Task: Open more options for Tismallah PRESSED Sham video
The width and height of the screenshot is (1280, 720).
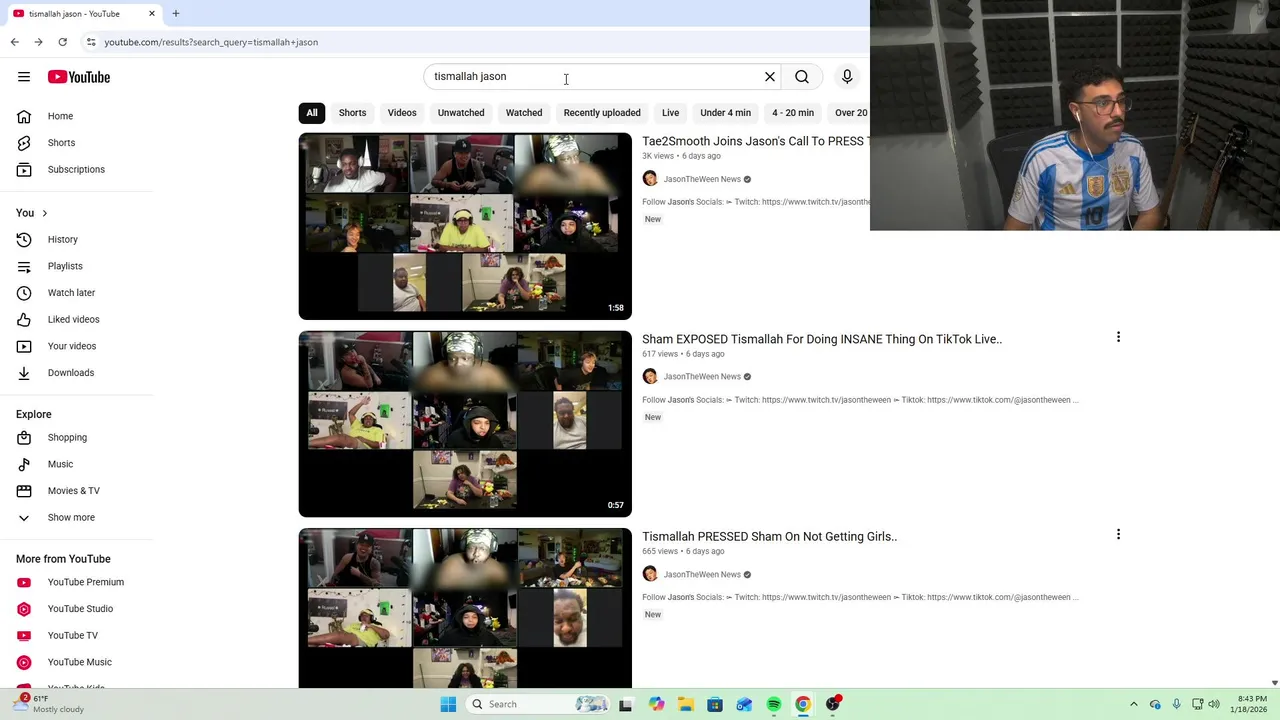Action: point(1118,535)
